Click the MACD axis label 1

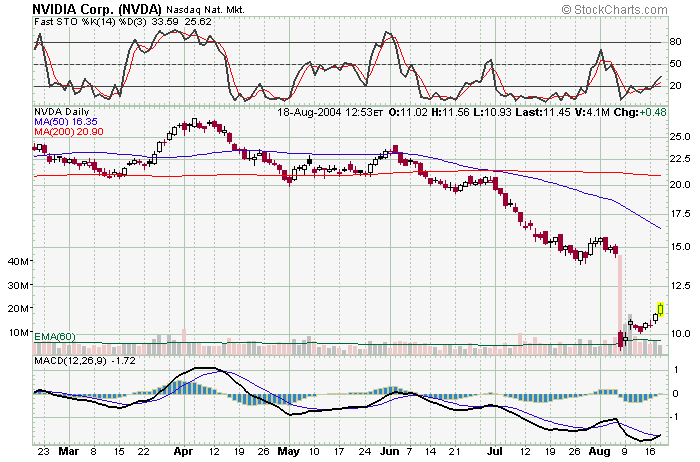[x=676, y=370]
